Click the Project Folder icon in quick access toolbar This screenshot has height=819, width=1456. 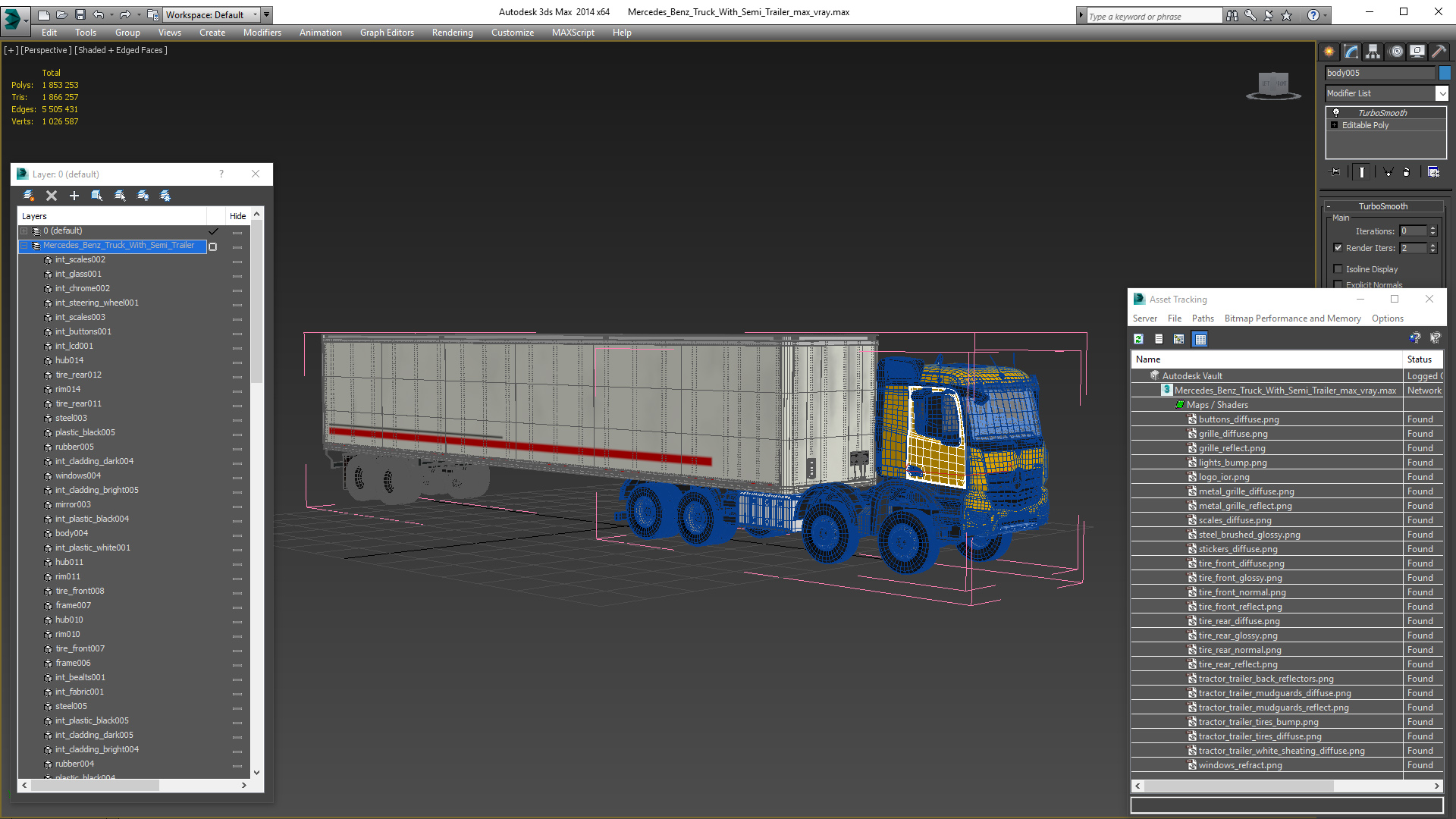pyautogui.click(x=152, y=14)
